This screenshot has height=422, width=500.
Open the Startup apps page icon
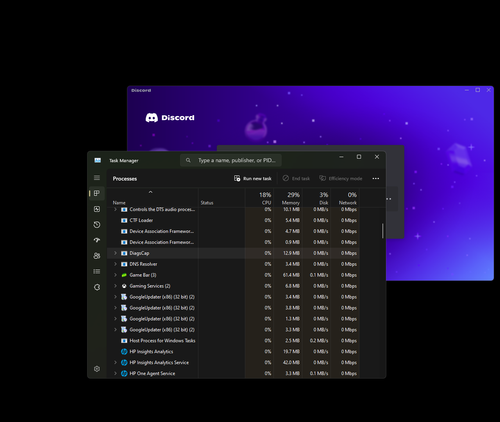(x=97, y=240)
